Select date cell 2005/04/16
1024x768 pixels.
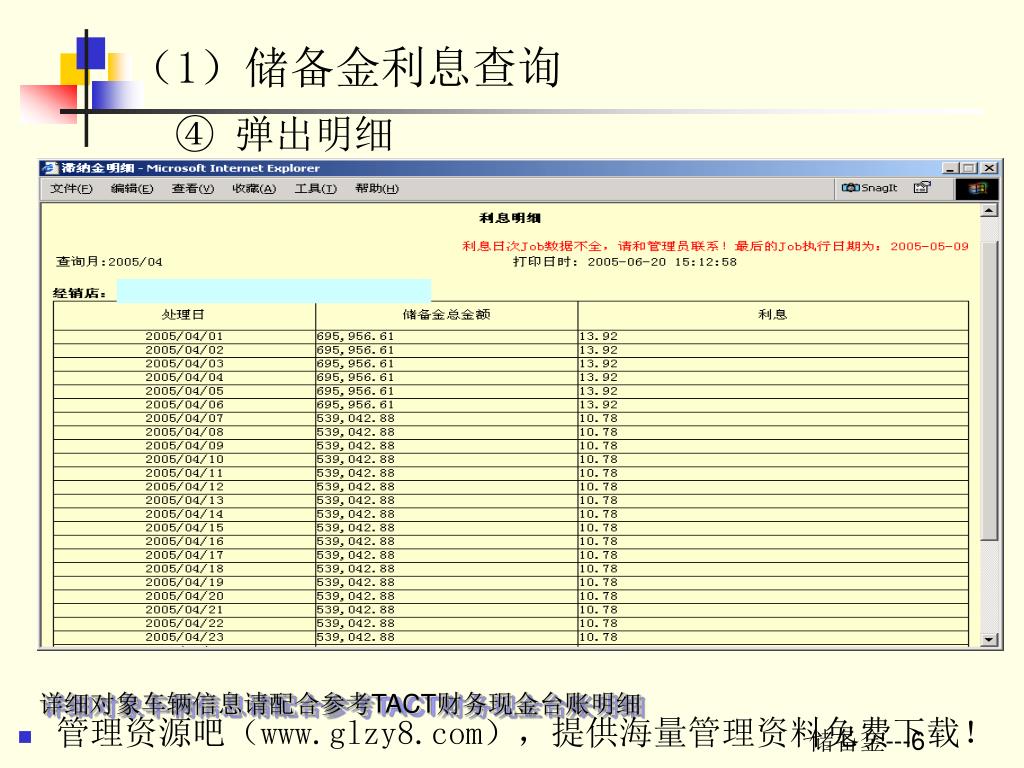184,541
